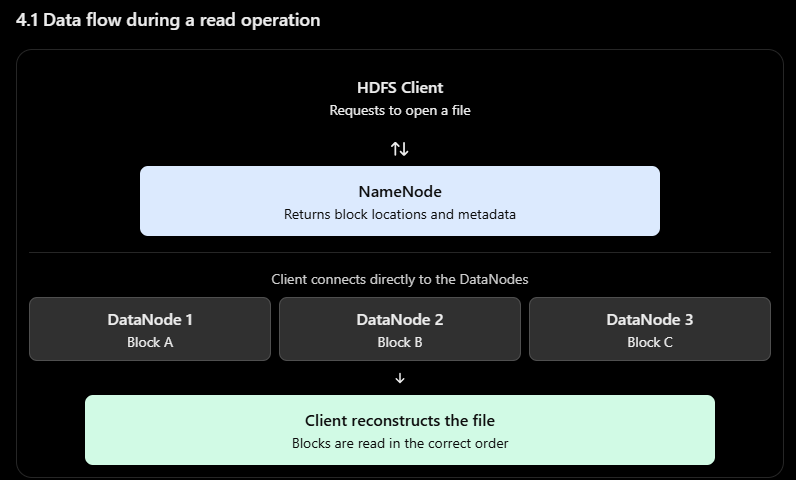
Task: Click 'Returns block locations and metadata' text
Action: 400,214
